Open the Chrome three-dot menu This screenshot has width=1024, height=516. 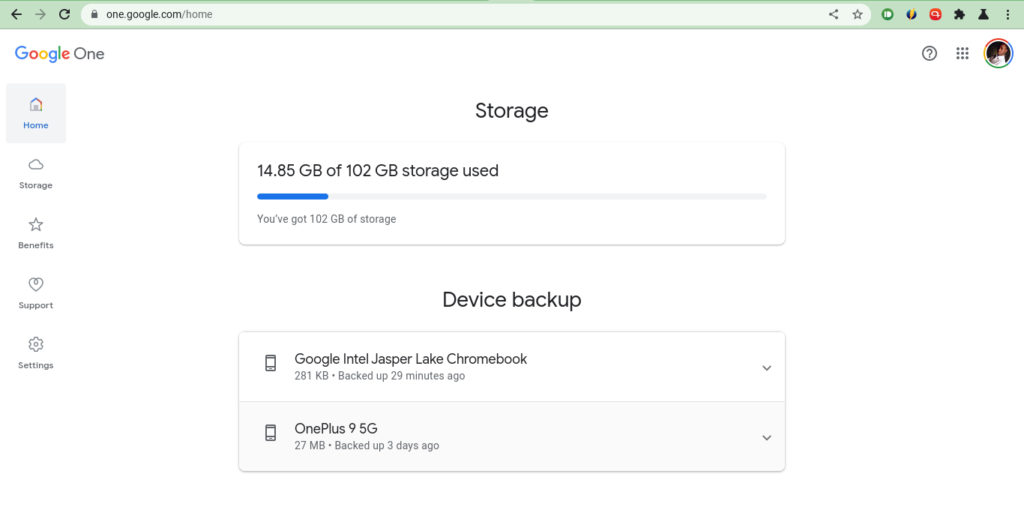(1008, 14)
